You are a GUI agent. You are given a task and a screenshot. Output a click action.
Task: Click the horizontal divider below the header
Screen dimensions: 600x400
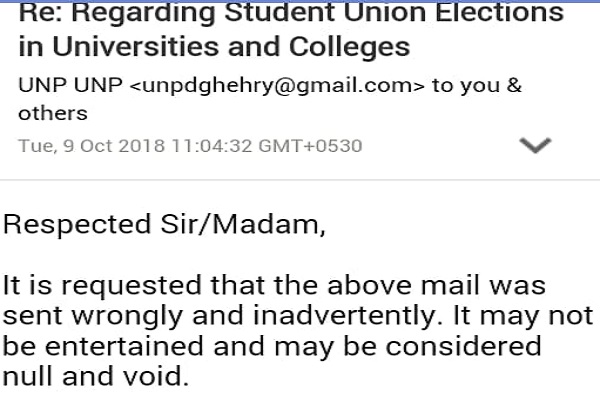click(x=300, y=179)
